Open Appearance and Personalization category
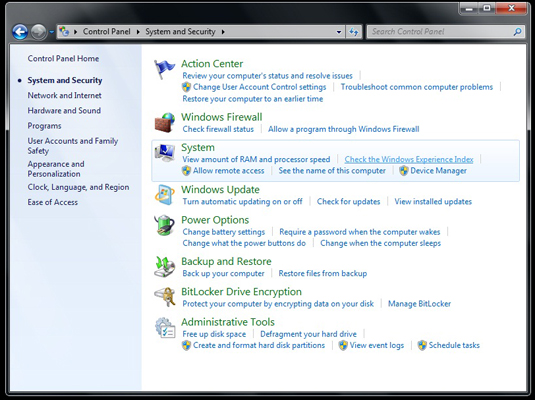This screenshot has width=535, height=400. (x=56, y=169)
